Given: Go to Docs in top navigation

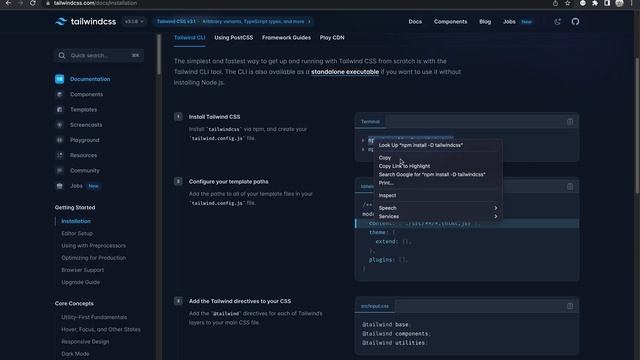Looking at the screenshot, I should [415, 22].
